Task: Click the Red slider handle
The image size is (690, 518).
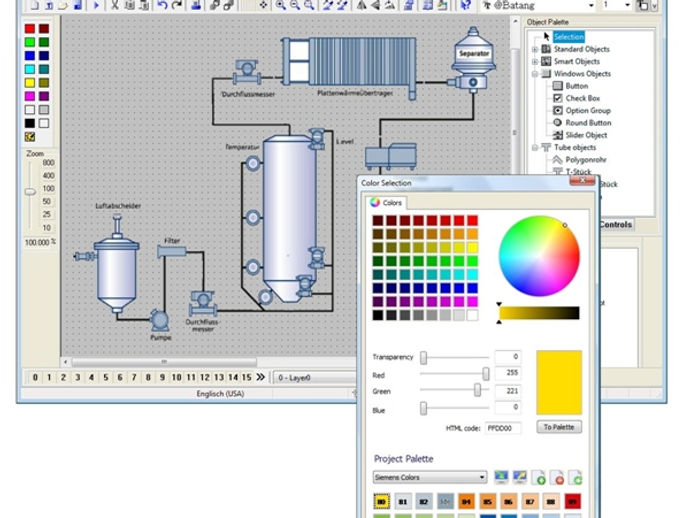Action: [485, 374]
